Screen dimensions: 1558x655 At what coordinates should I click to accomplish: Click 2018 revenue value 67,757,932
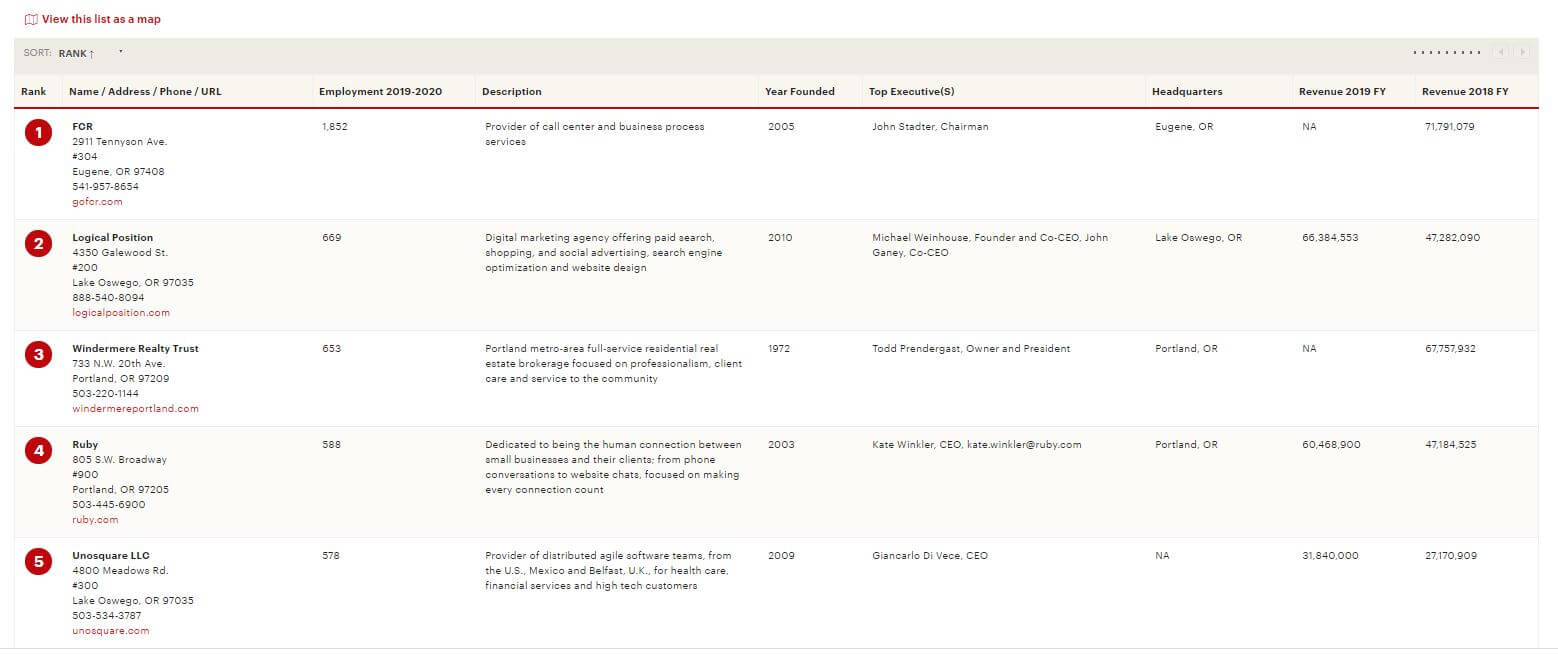click(1451, 349)
